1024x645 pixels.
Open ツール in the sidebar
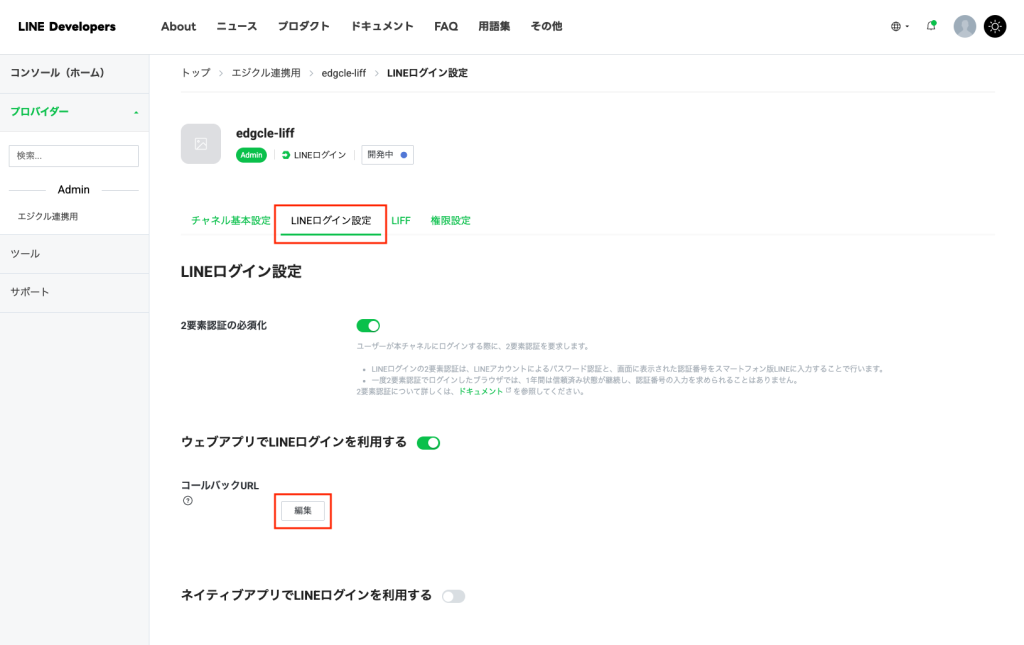[74, 254]
